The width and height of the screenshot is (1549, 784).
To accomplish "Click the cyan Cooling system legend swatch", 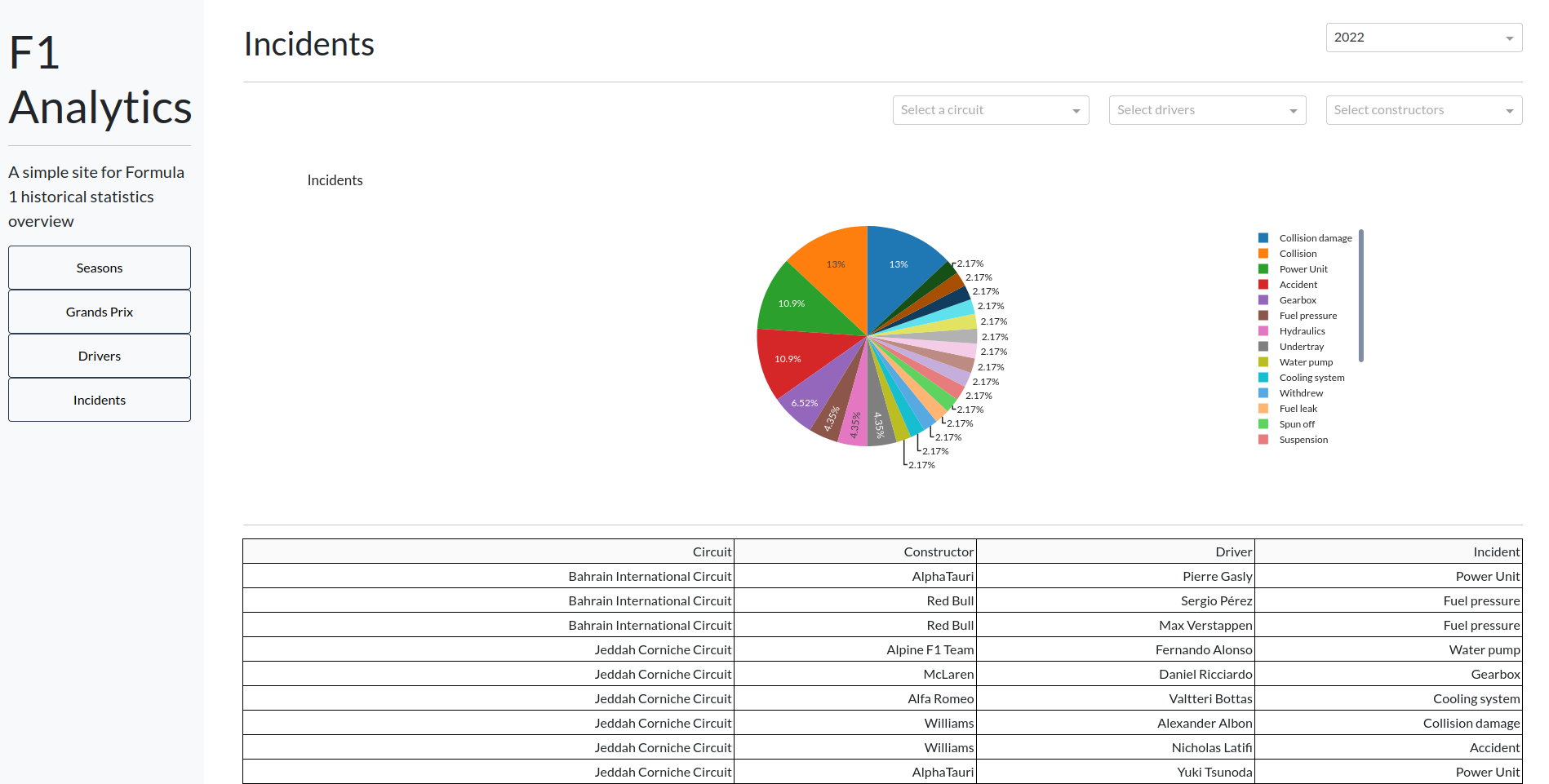I will click(x=1263, y=378).
